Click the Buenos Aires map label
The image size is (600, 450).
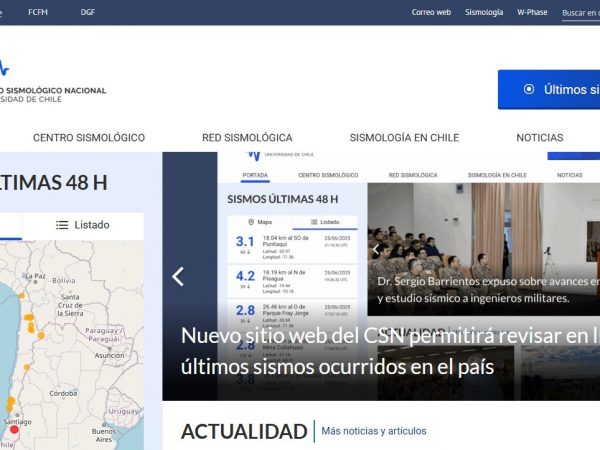104,435
